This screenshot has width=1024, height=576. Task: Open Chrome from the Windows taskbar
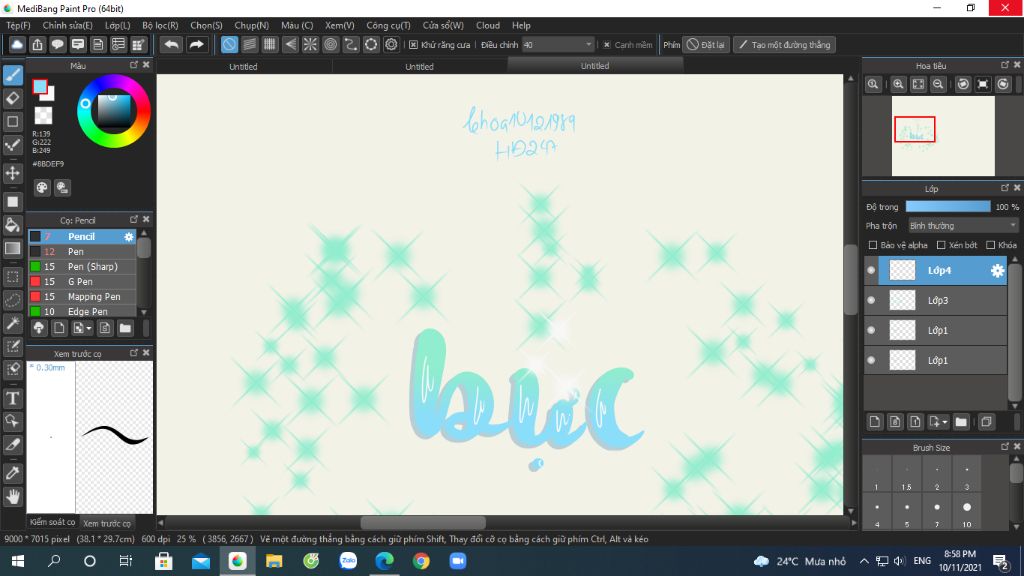click(x=421, y=561)
